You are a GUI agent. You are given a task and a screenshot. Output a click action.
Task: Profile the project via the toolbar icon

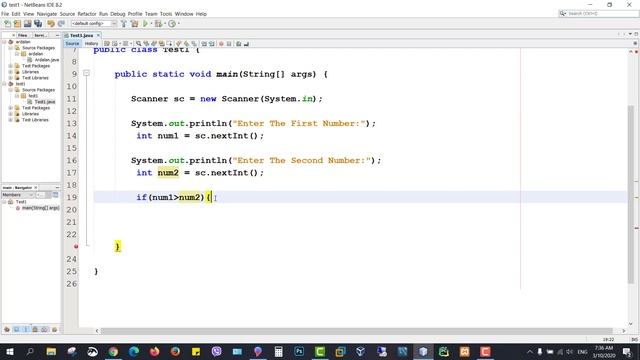(x=172, y=24)
